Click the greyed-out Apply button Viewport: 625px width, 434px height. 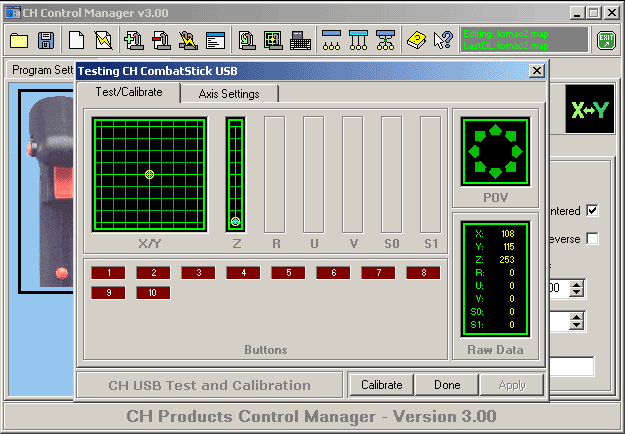[512, 385]
